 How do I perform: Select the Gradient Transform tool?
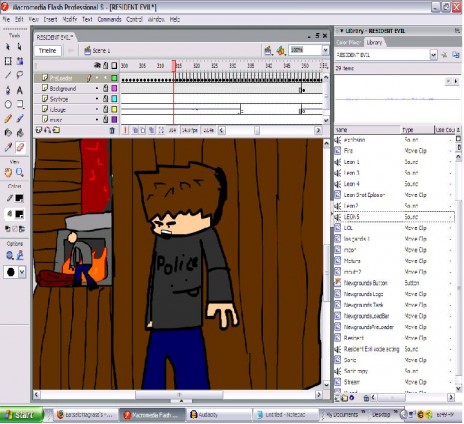(20, 61)
